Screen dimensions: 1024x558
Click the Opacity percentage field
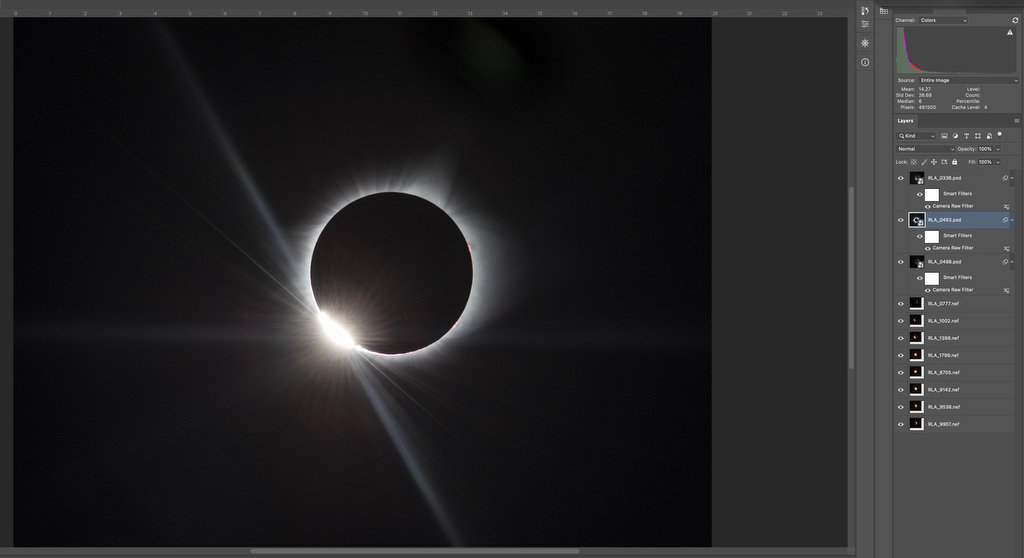(985, 149)
